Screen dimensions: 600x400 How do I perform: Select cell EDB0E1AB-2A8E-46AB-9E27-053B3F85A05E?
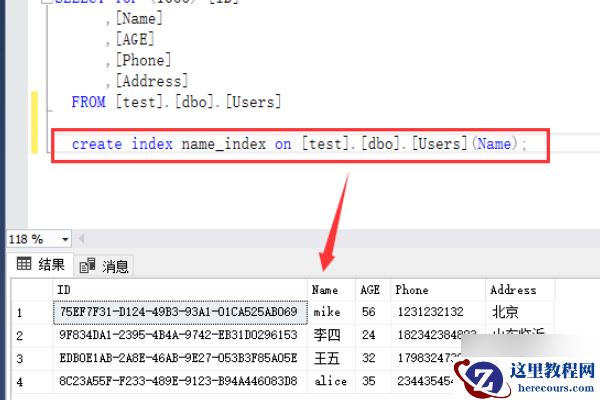click(180, 358)
